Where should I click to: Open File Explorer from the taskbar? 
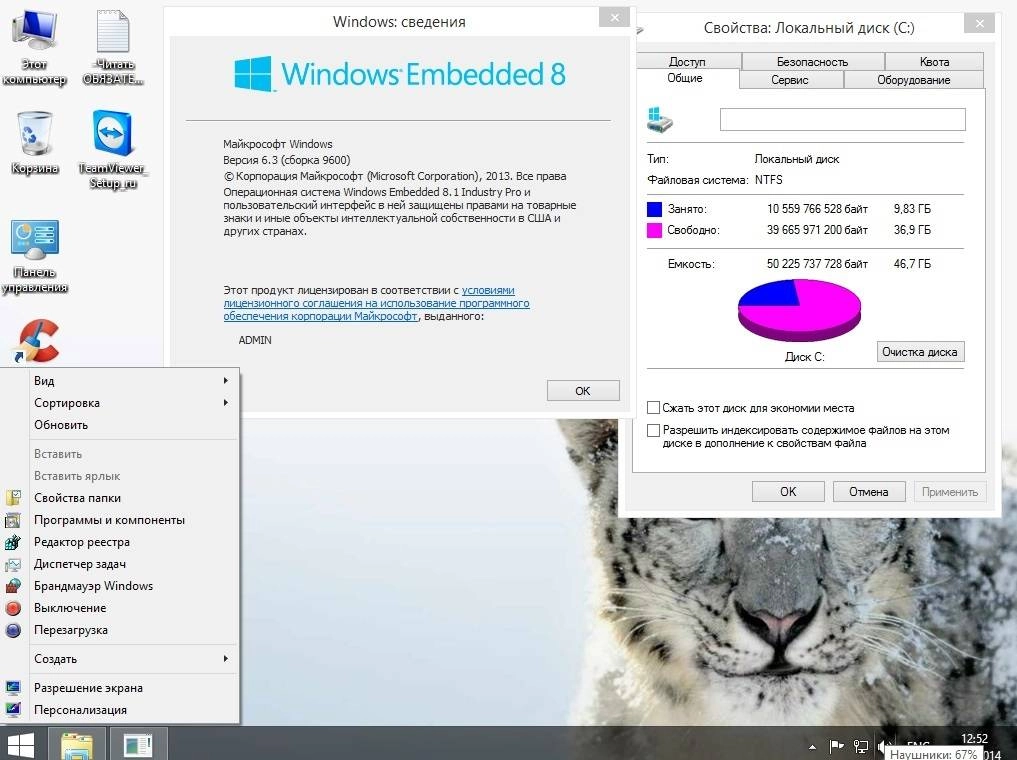(x=77, y=744)
